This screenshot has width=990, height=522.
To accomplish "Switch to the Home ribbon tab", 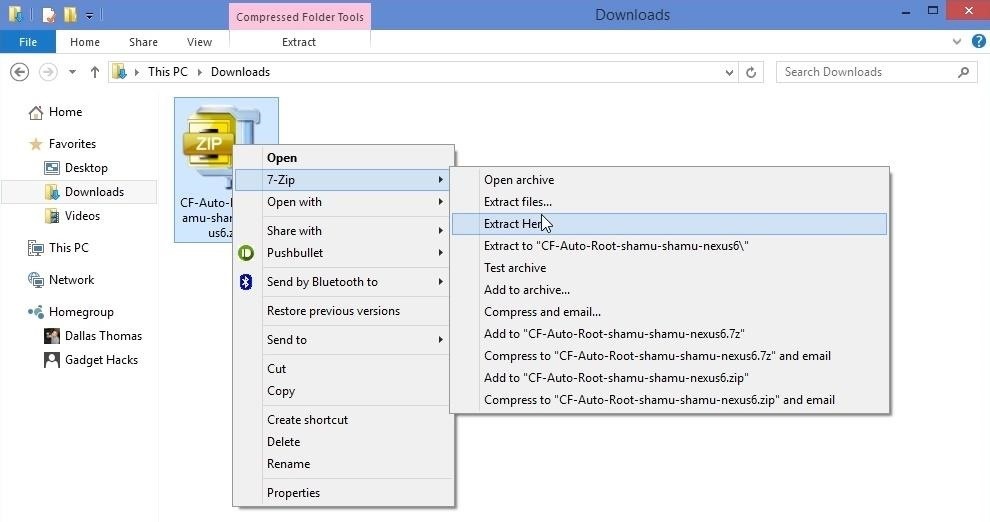I will click(85, 42).
